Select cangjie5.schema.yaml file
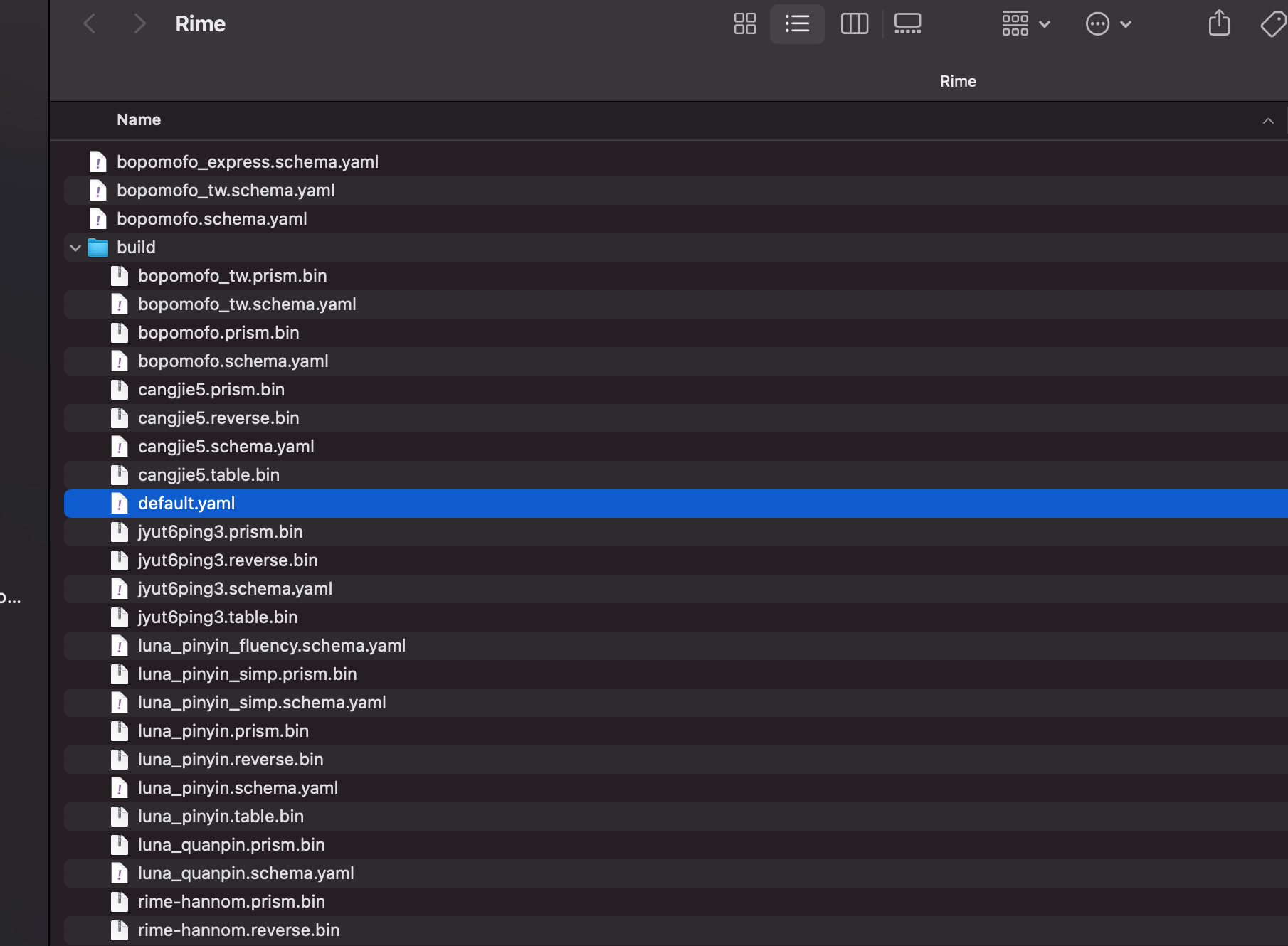This screenshot has width=1288, height=946. click(x=226, y=447)
